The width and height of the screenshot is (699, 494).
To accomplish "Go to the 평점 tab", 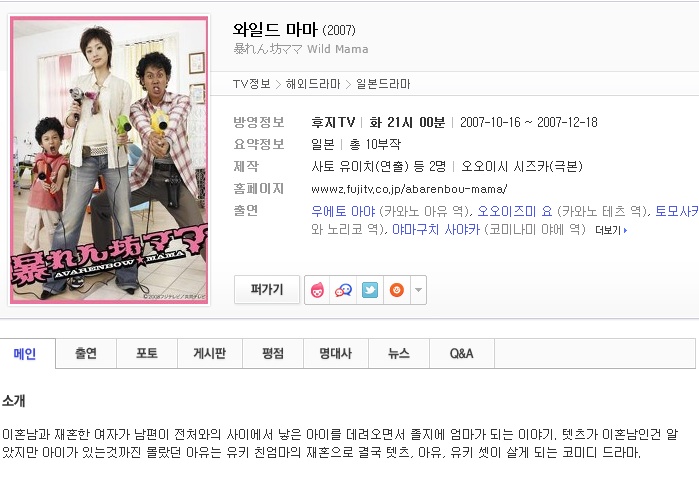I will (x=273, y=354).
